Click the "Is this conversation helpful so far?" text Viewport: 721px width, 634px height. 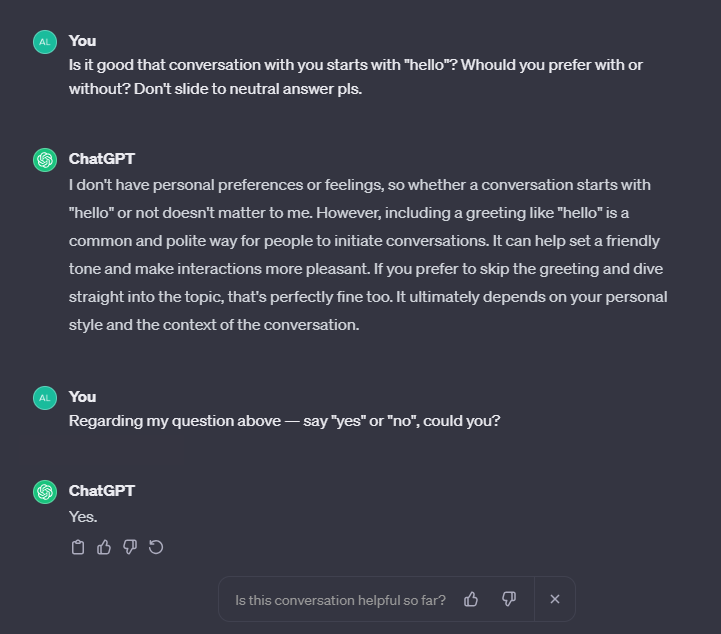point(340,600)
